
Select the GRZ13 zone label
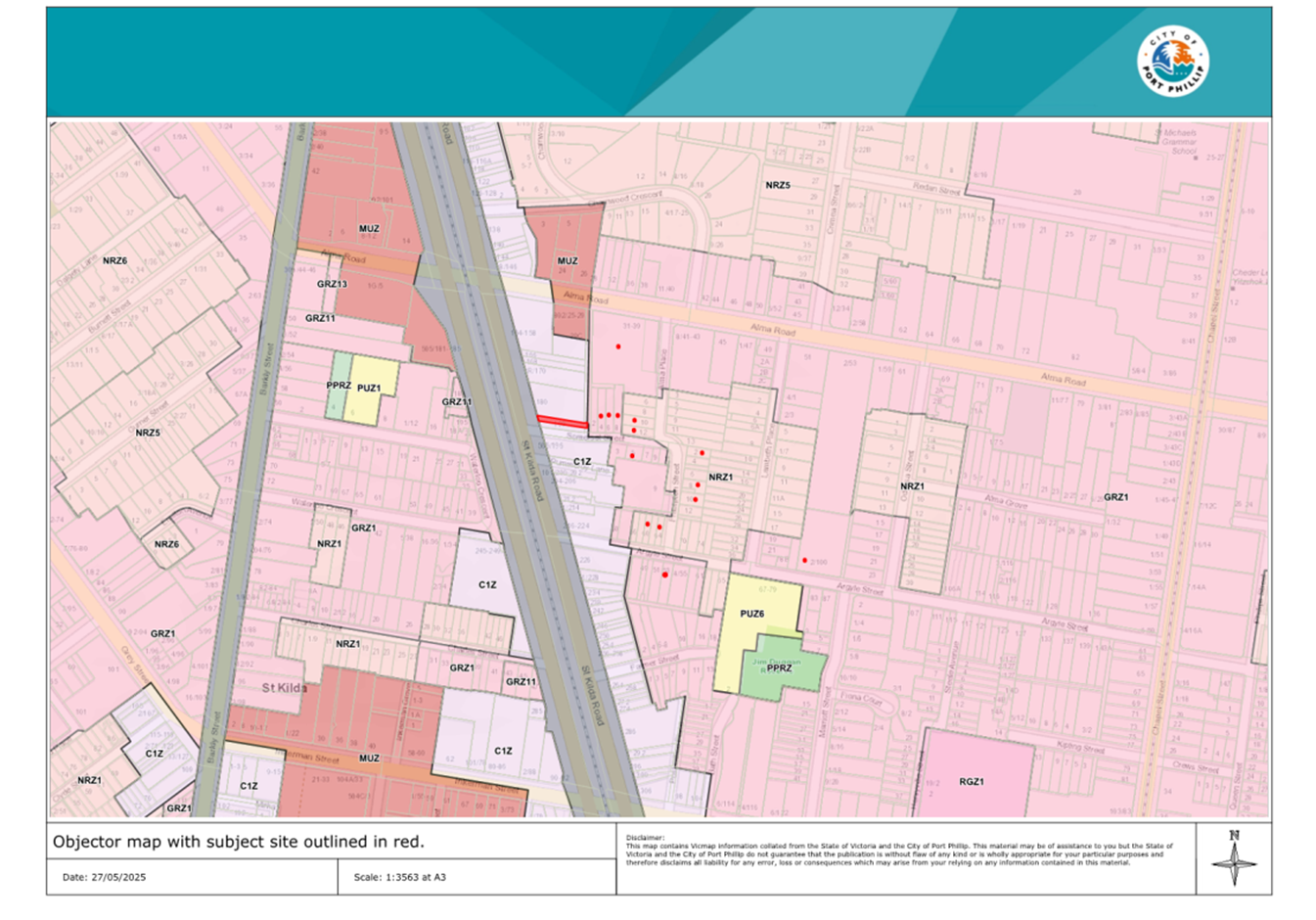point(332,284)
